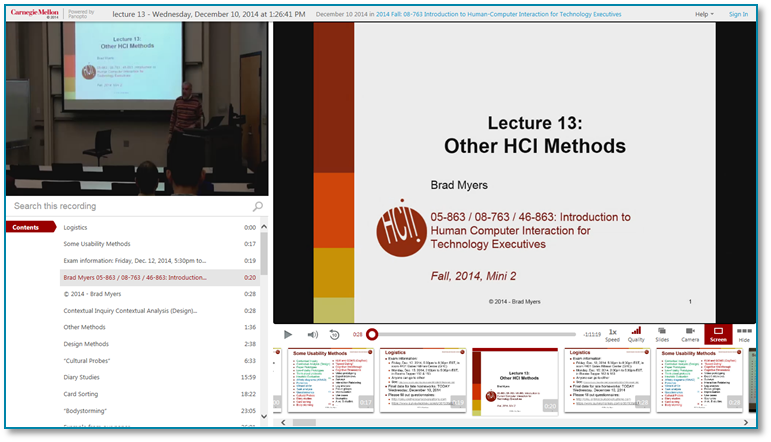
Task: Mute audio with the speaker icon
Action: (313, 334)
